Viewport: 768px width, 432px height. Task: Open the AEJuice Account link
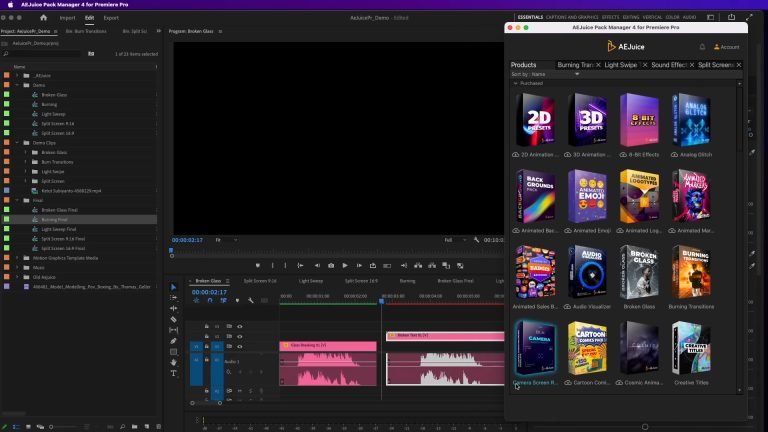pyautogui.click(x=727, y=46)
